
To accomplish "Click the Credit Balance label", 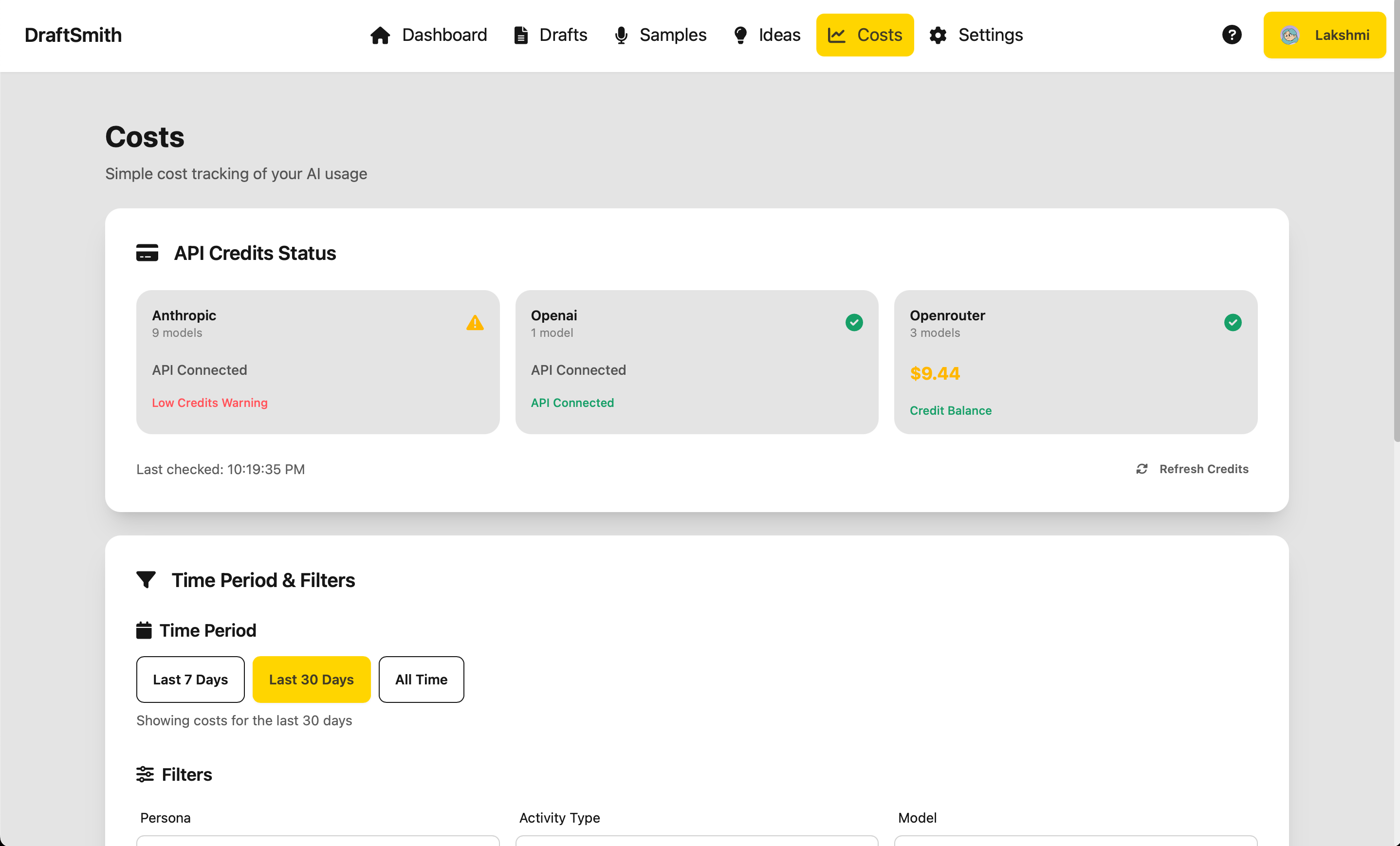I will coord(951,410).
